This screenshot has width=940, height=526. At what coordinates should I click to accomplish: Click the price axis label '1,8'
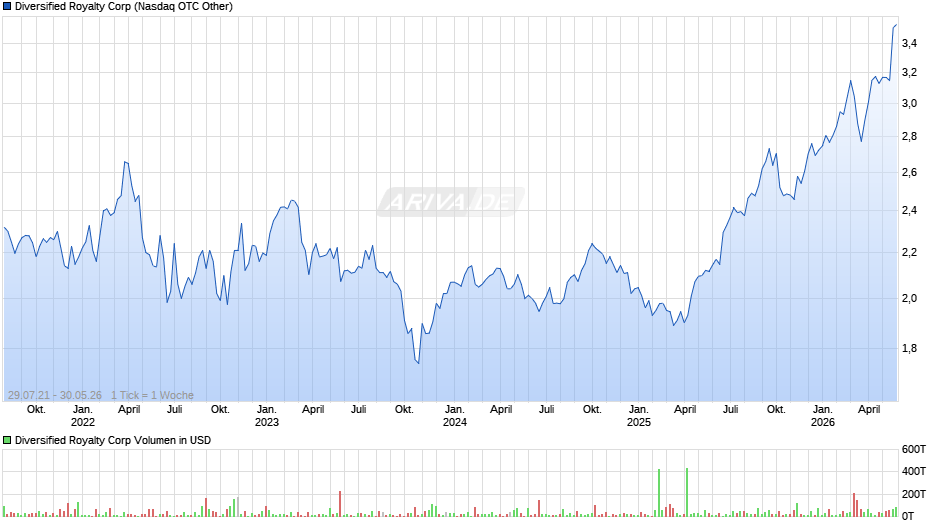(909, 348)
